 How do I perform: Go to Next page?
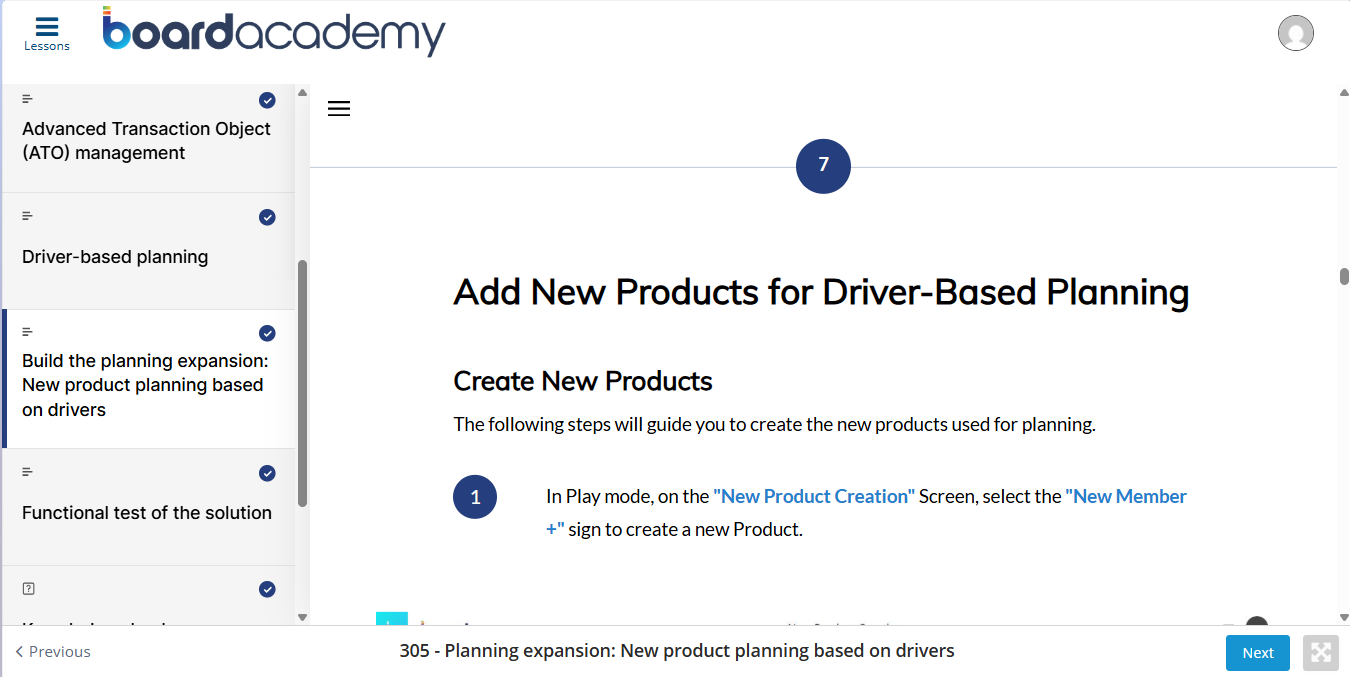pyautogui.click(x=1257, y=653)
